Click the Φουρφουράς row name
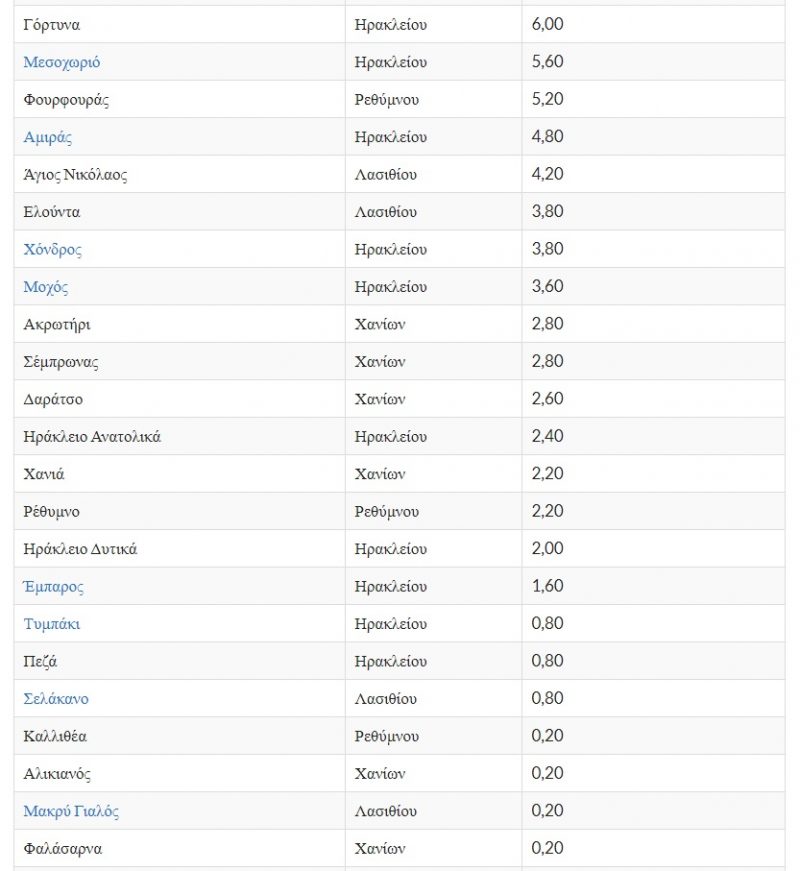This screenshot has width=800, height=871. coord(66,99)
